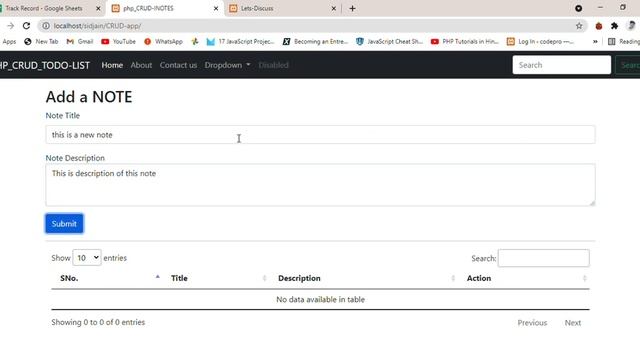
Task: Click the address bar URL
Action: pyautogui.click(x=97, y=26)
